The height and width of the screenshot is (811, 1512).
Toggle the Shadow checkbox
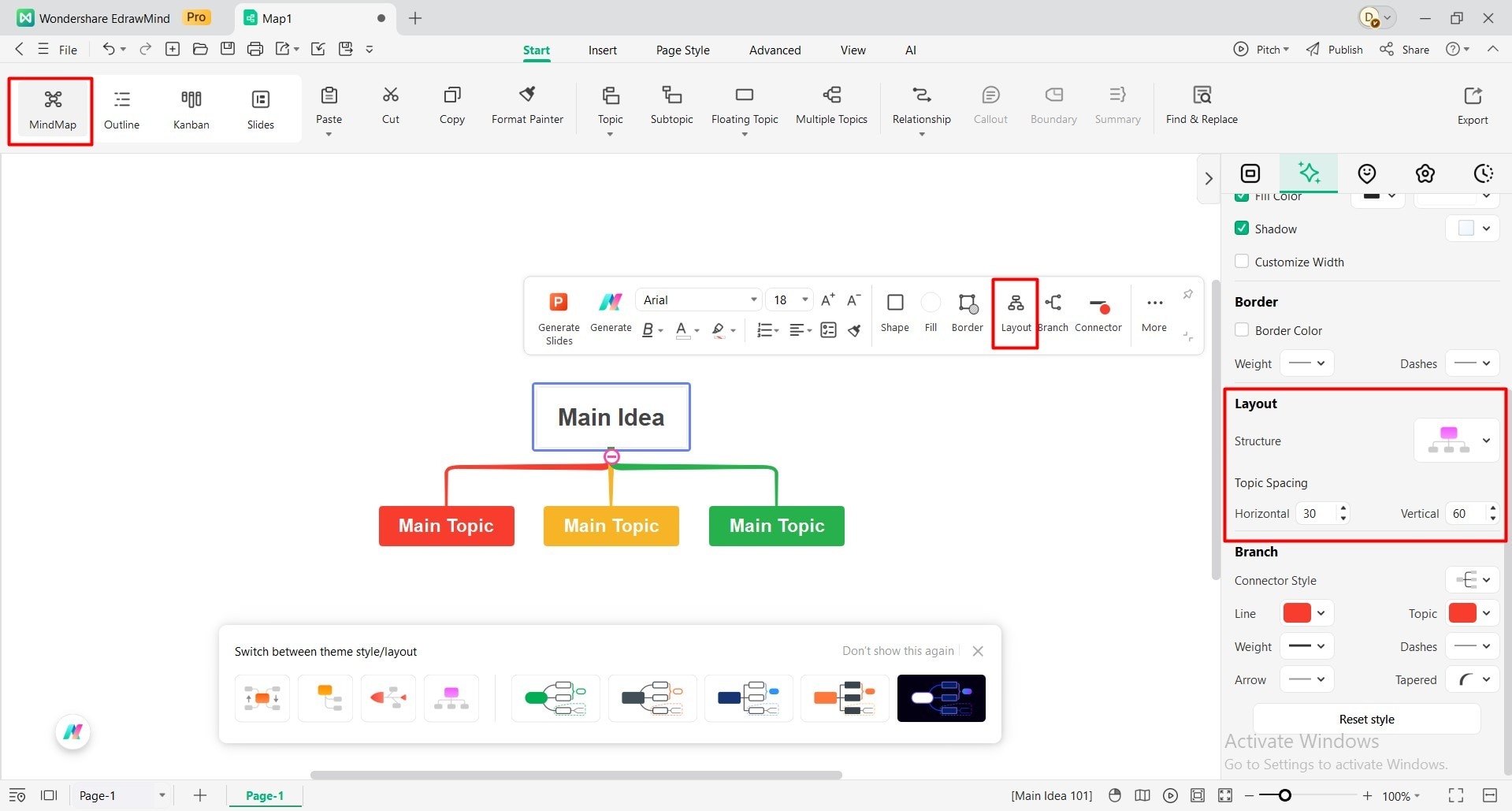click(1242, 229)
